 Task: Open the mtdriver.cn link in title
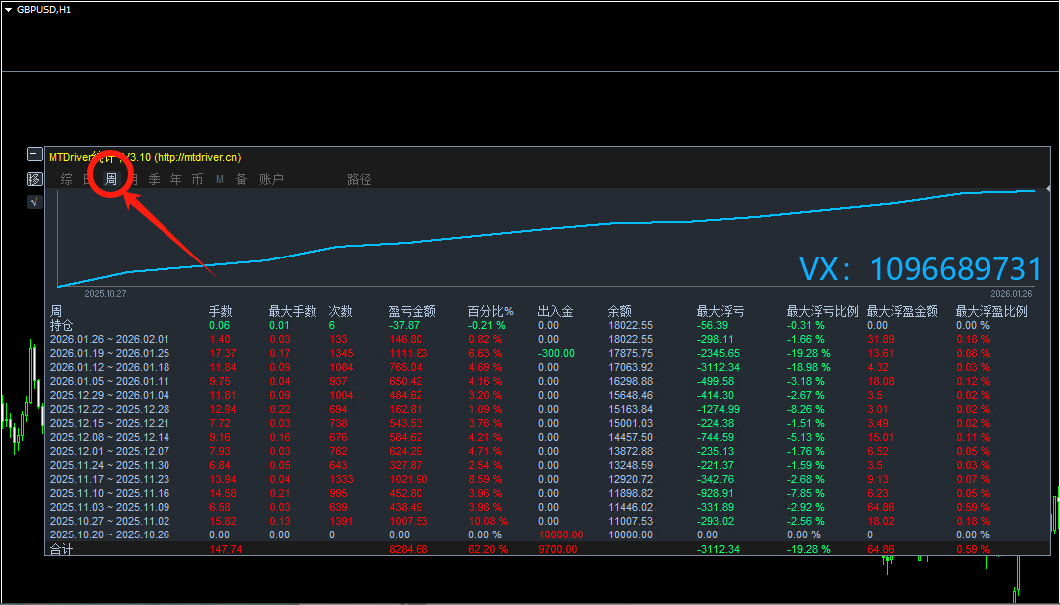click(x=197, y=157)
